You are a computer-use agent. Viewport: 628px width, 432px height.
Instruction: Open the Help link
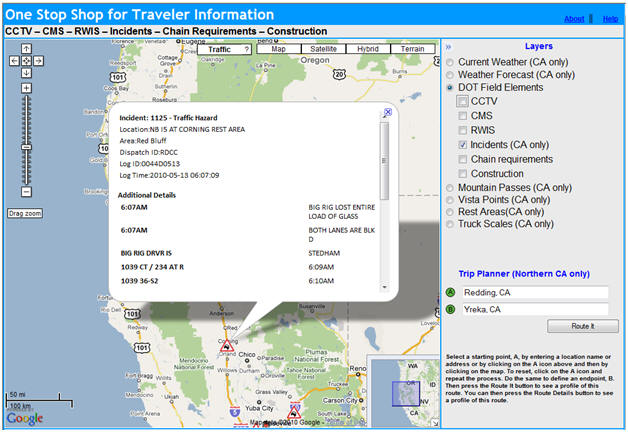click(x=610, y=19)
